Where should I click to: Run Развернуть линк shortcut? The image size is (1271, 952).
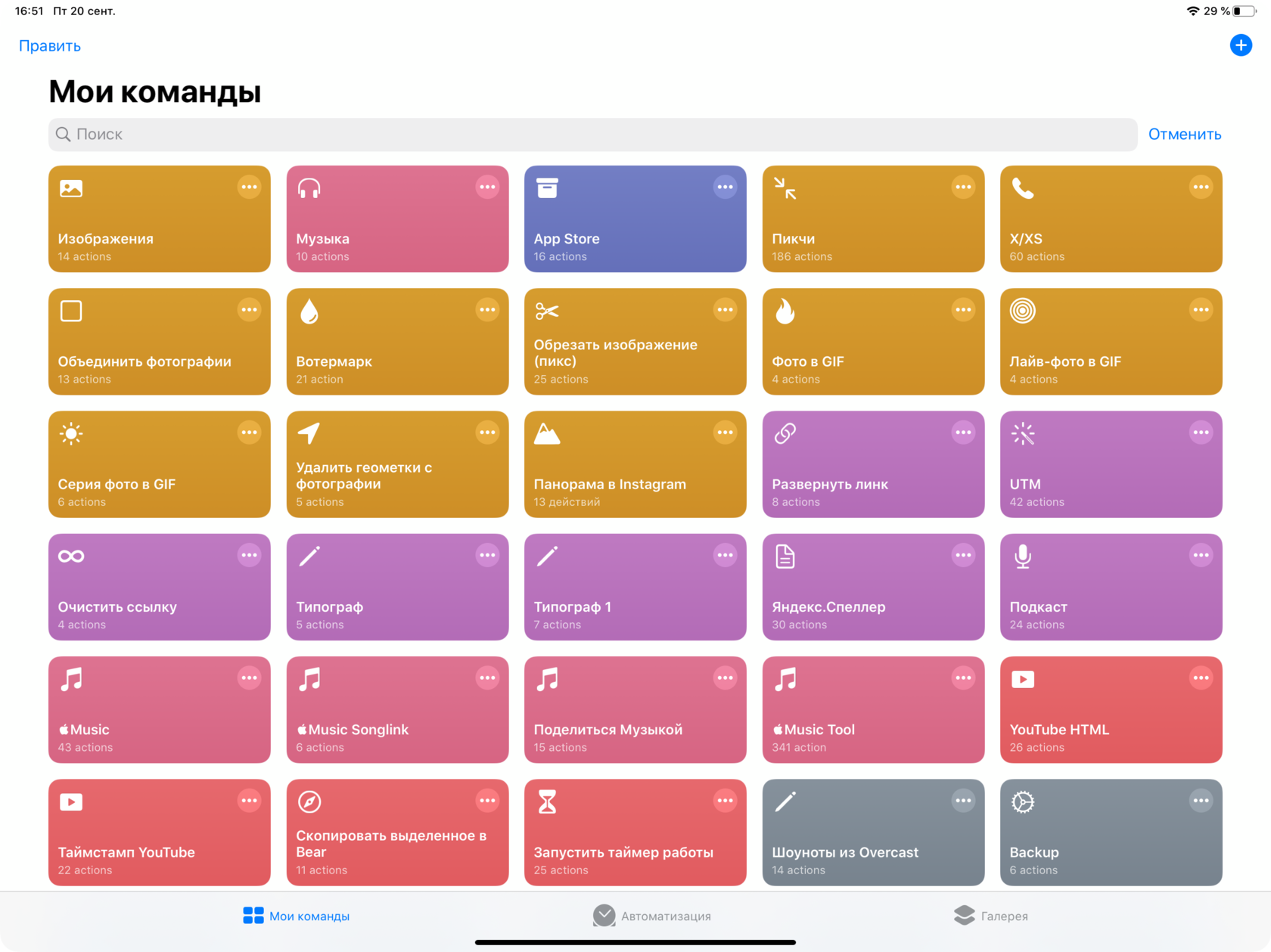tap(873, 464)
